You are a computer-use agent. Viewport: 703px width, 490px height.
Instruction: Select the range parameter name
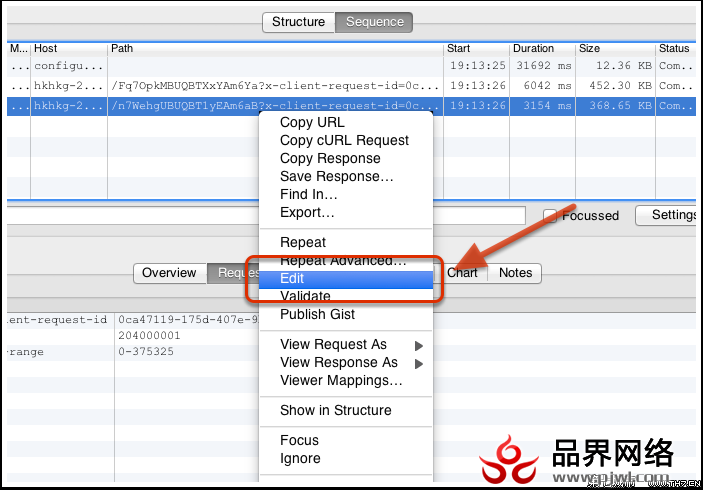coord(26,352)
